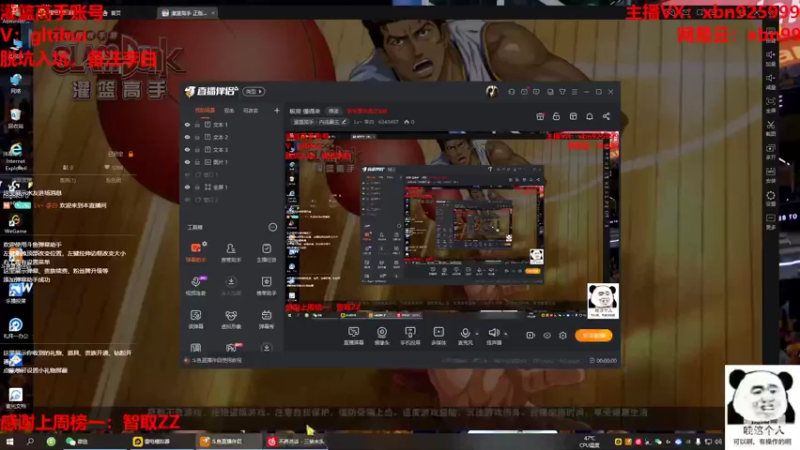
Task: Click the 全屏 fullscreen icon in right sidebar
Action: [770, 105]
